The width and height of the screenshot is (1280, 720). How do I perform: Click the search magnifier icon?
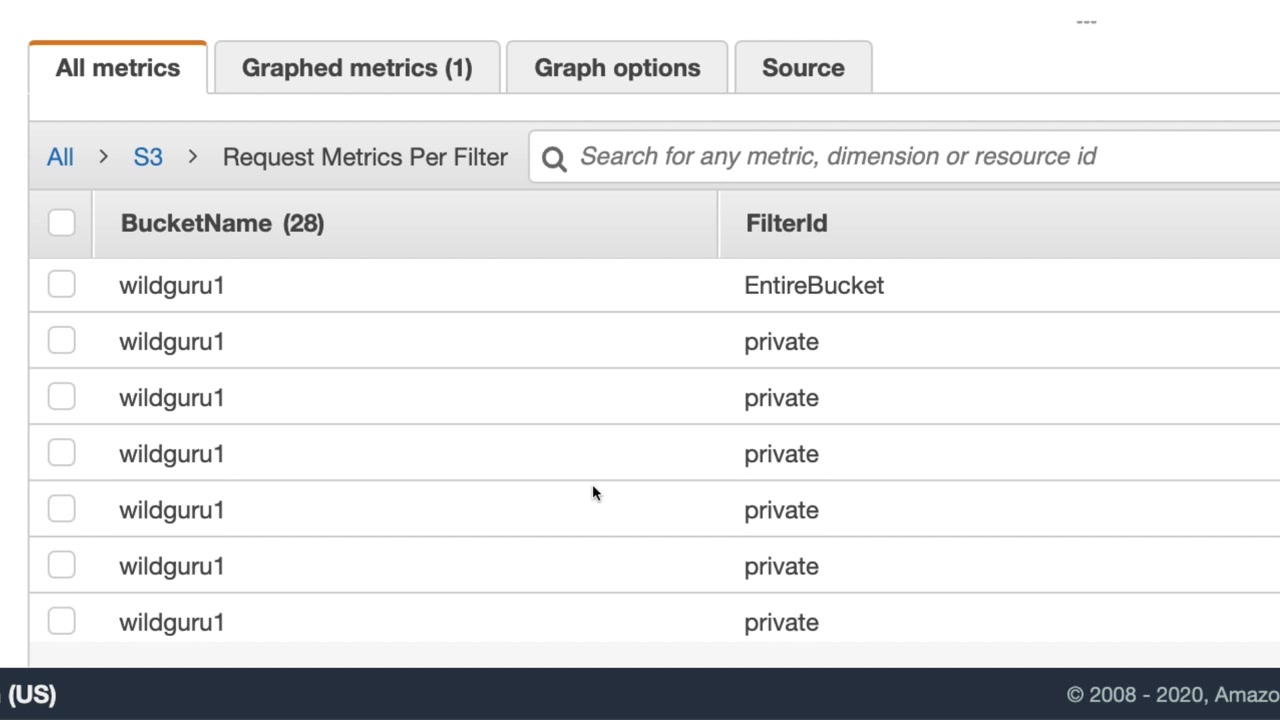(554, 158)
